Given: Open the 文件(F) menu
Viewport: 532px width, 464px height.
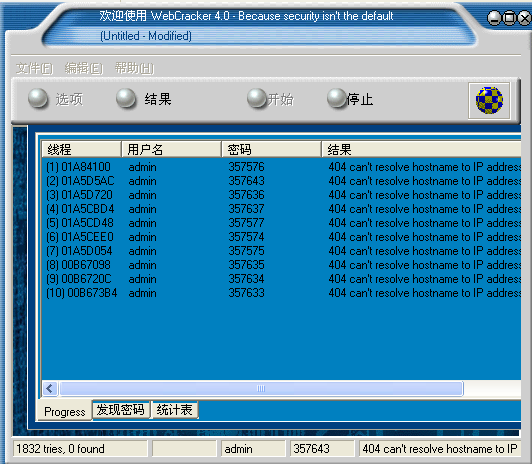Looking at the screenshot, I should [x=35, y=69].
